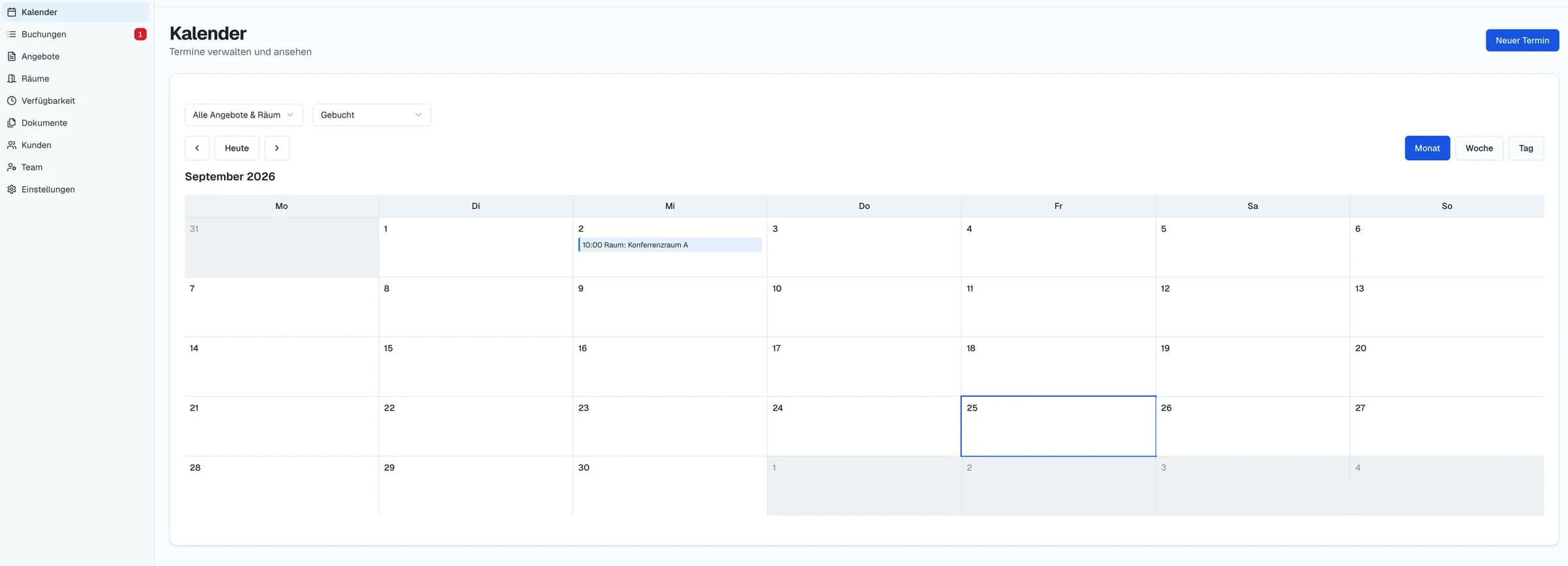Select the greyed October 4 cell
The width and height of the screenshot is (1568, 566).
1447,486
